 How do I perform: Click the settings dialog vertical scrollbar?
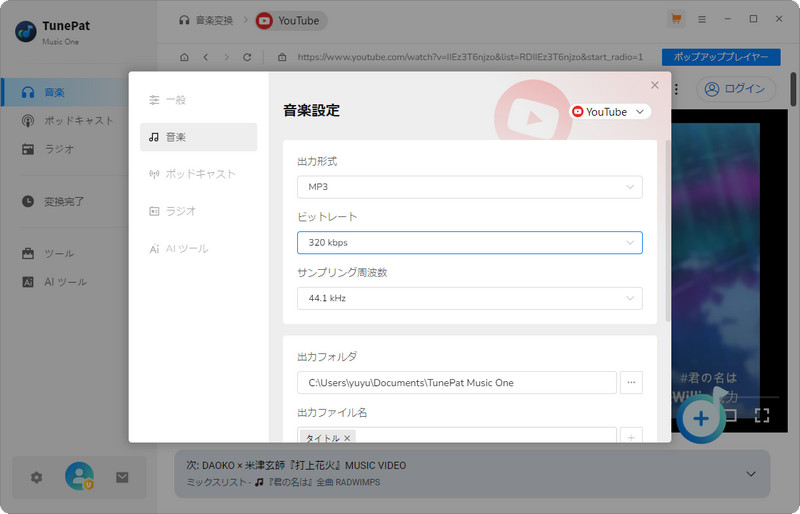pyautogui.click(x=668, y=230)
